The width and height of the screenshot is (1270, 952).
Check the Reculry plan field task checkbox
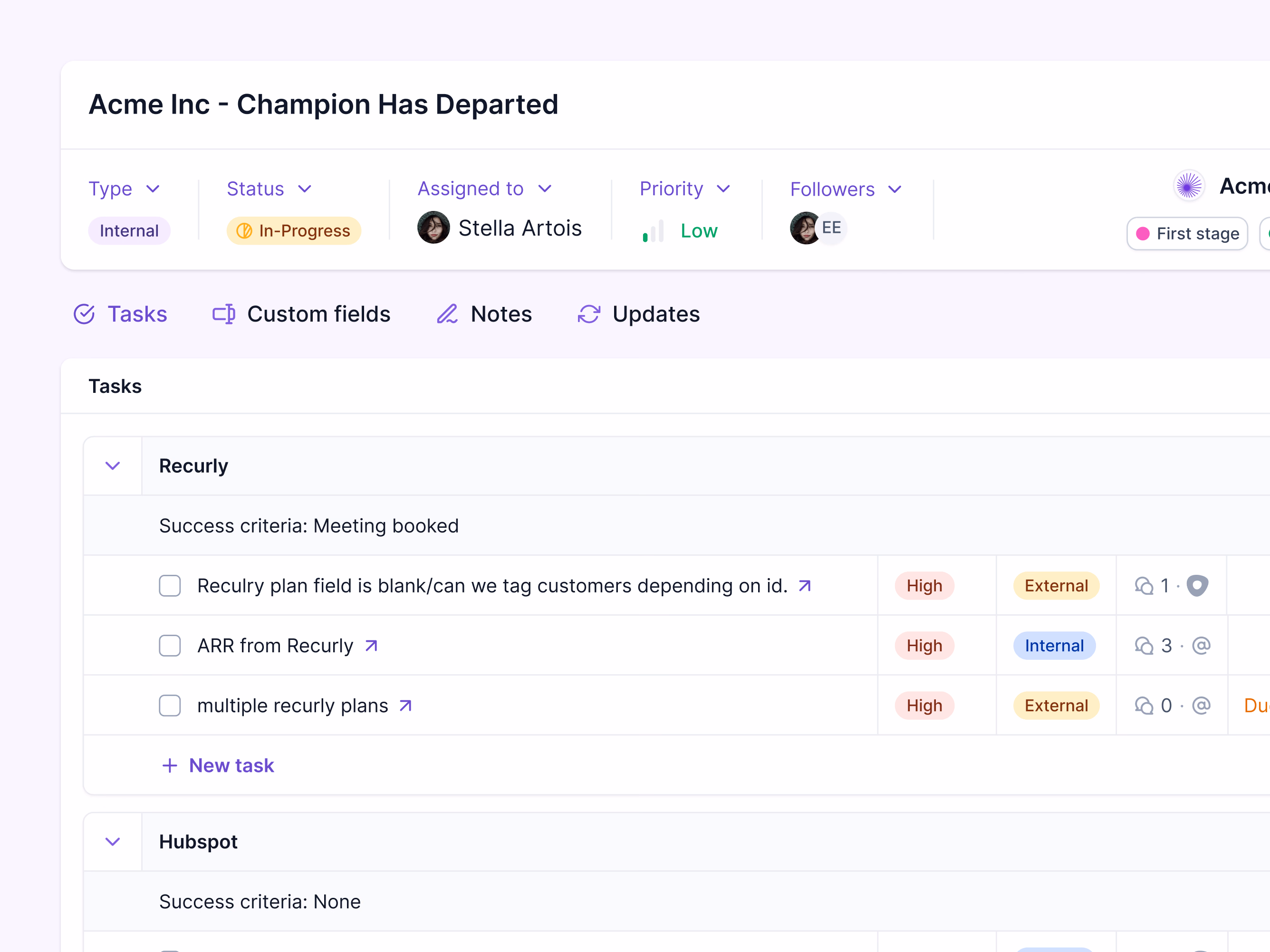(170, 585)
